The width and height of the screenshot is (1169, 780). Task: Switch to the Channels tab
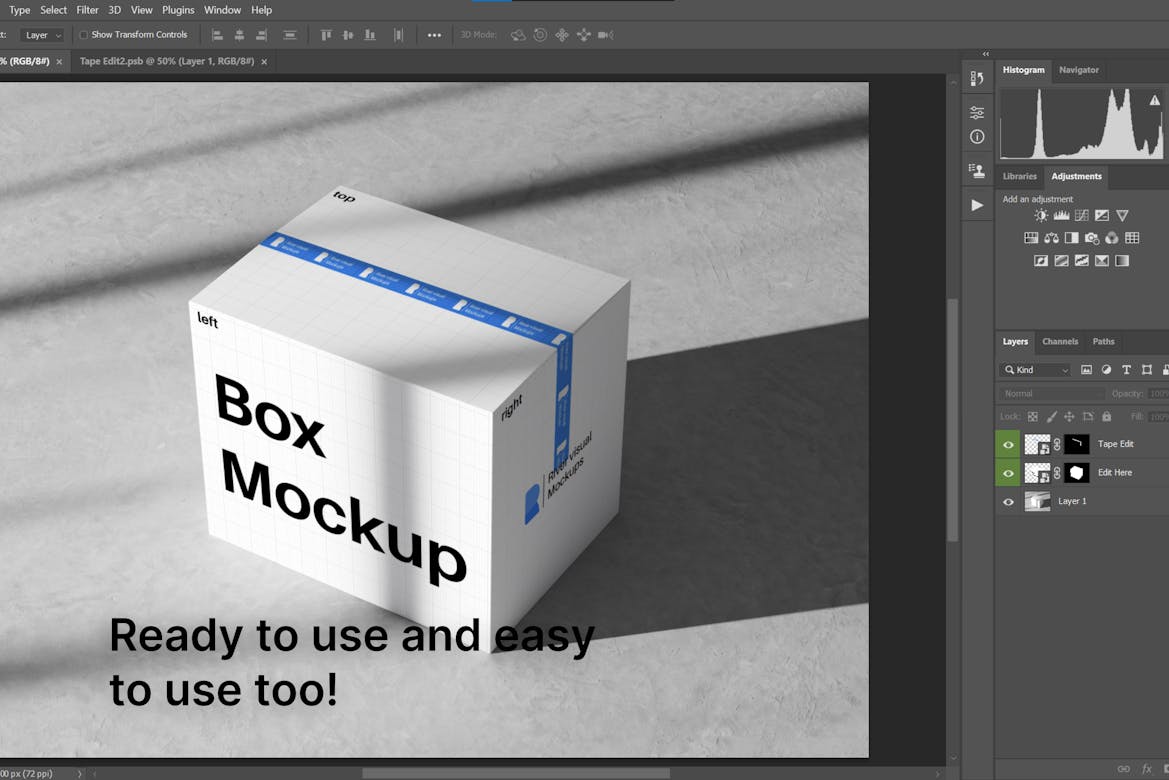[1060, 341]
